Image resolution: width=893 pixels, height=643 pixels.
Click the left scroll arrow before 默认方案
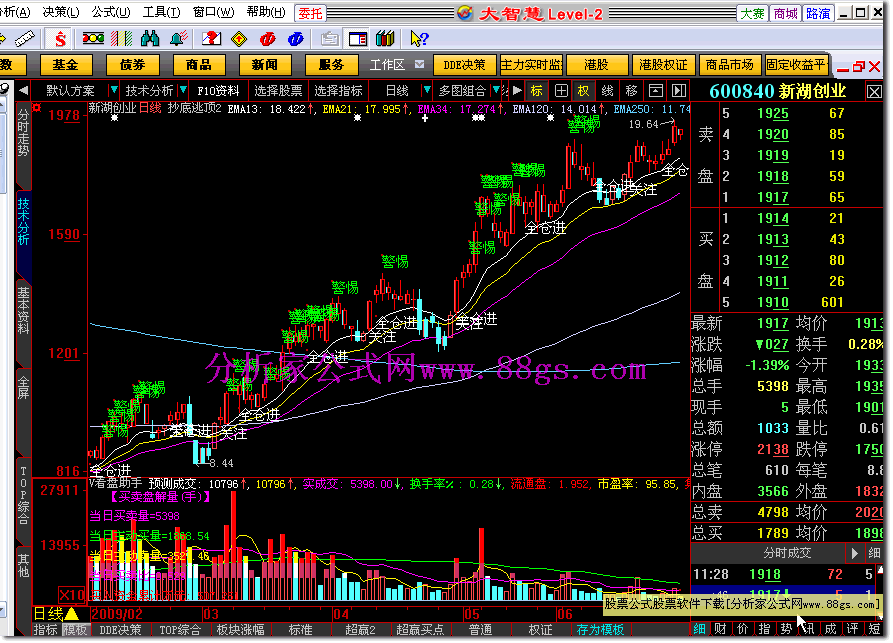(x=23, y=91)
